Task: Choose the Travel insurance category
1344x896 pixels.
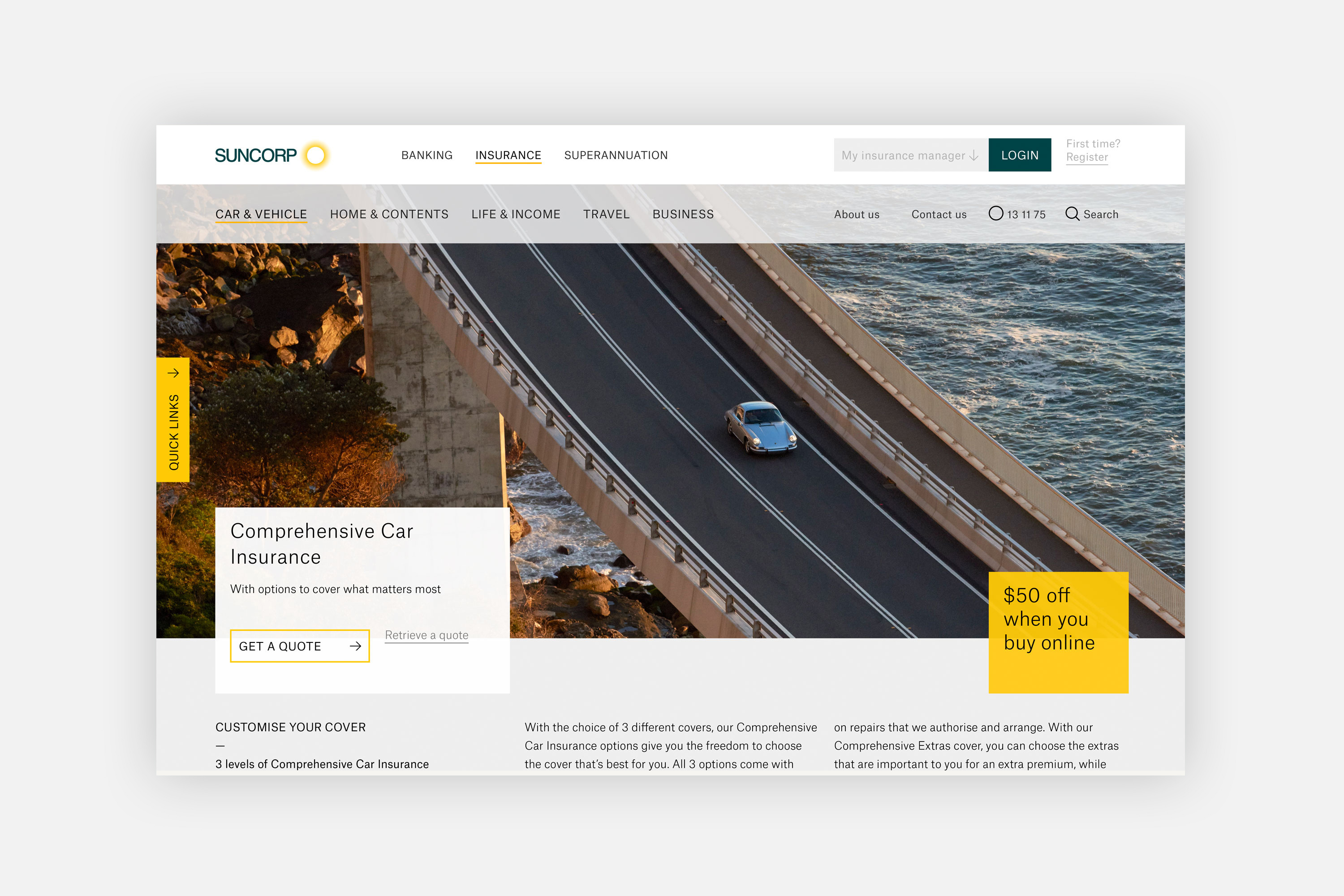Action: click(606, 214)
